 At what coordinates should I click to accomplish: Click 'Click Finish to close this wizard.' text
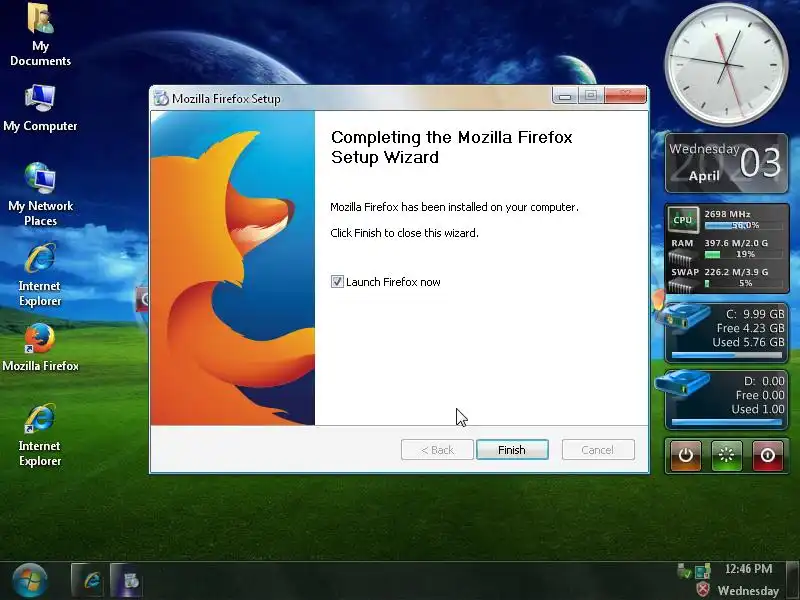404,233
